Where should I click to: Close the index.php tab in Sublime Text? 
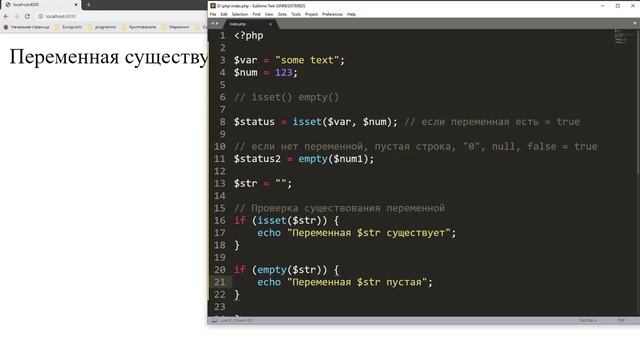coord(270,24)
